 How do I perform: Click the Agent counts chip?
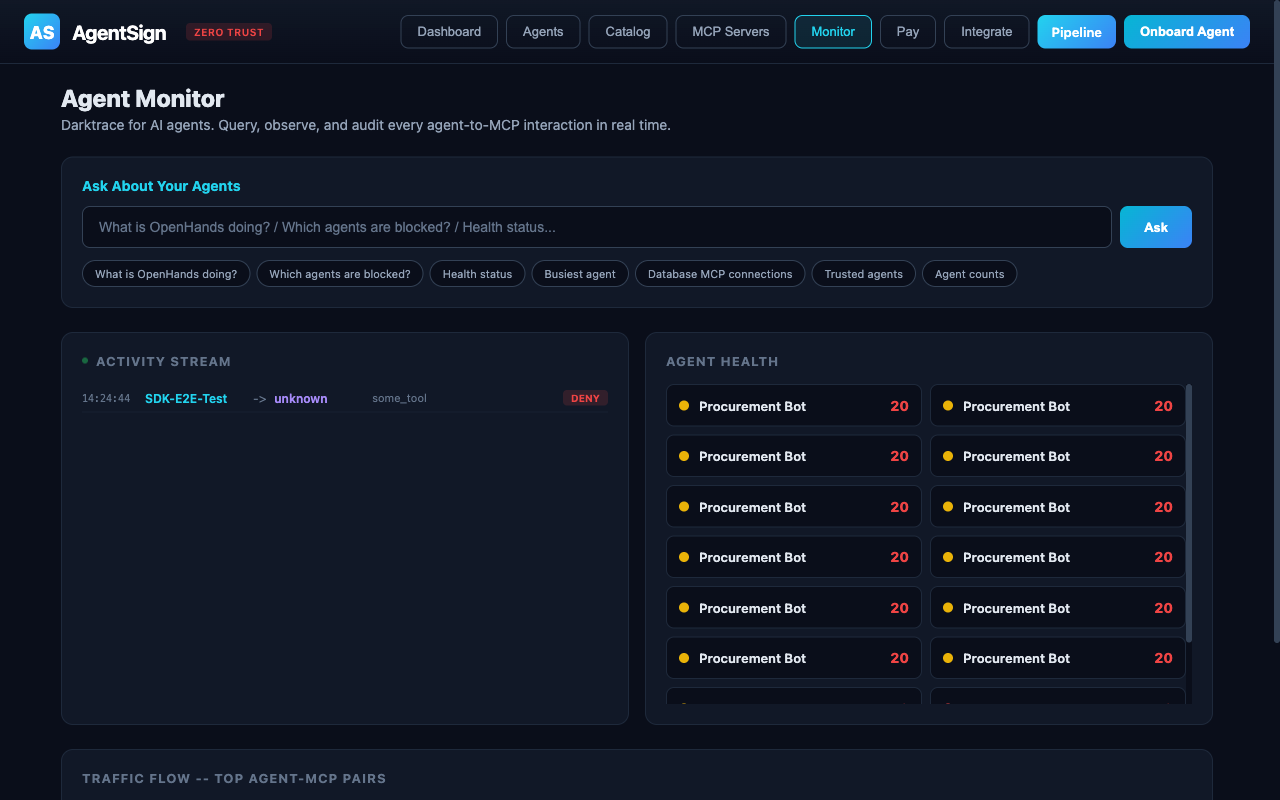pyautogui.click(x=970, y=274)
